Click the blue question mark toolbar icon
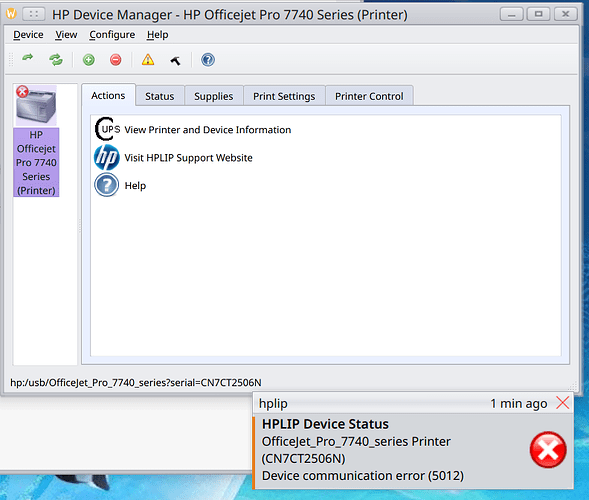 tap(208, 60)
